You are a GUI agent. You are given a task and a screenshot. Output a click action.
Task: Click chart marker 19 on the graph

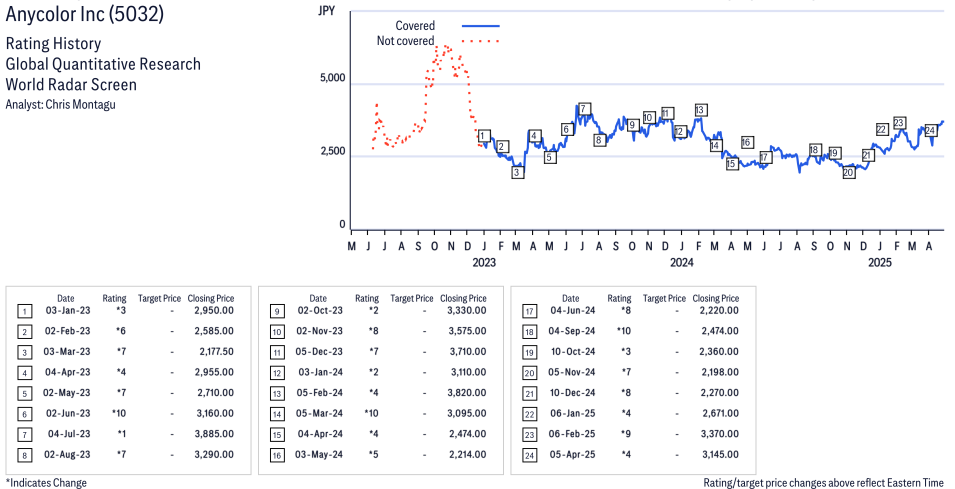[x=835, y=153]
